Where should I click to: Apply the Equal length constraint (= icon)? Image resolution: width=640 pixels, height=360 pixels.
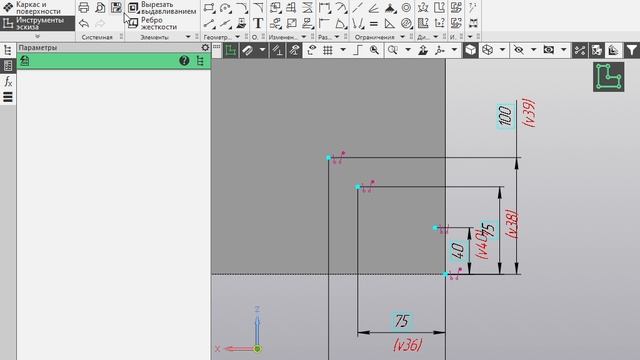coord(373,24)
